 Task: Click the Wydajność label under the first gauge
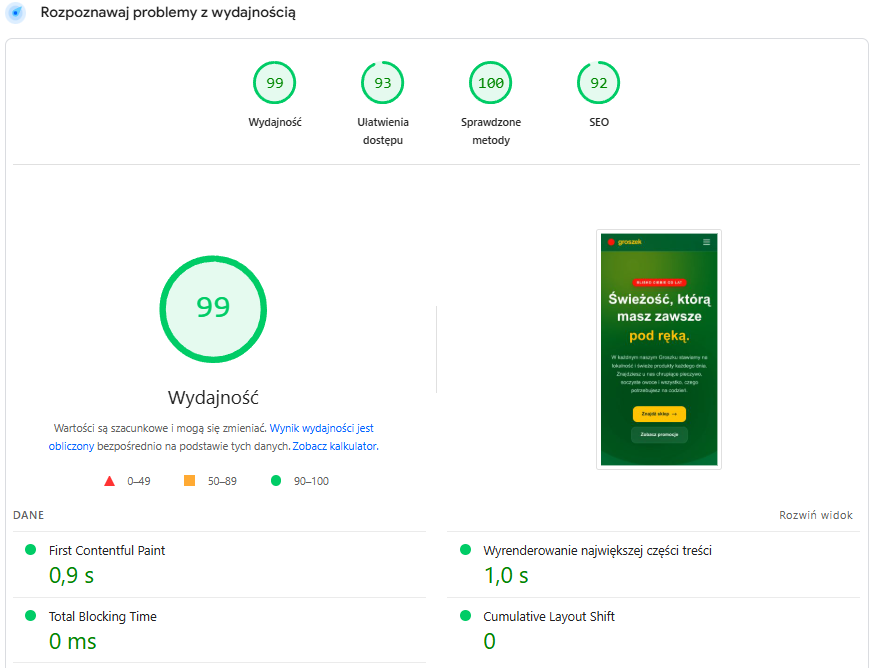(275, 122)
